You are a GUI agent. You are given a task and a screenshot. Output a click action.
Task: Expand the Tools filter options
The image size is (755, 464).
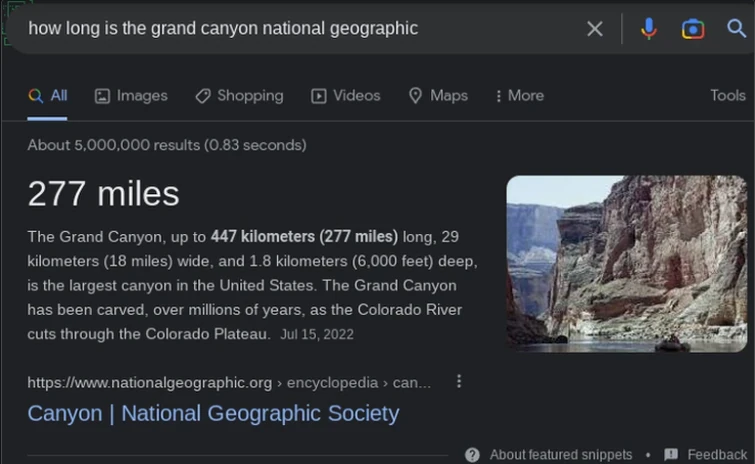[x=727, y=95]
